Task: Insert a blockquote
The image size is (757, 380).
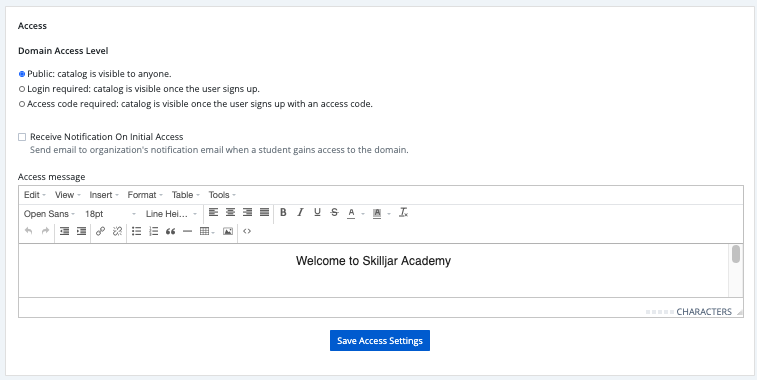Action: 170,231
